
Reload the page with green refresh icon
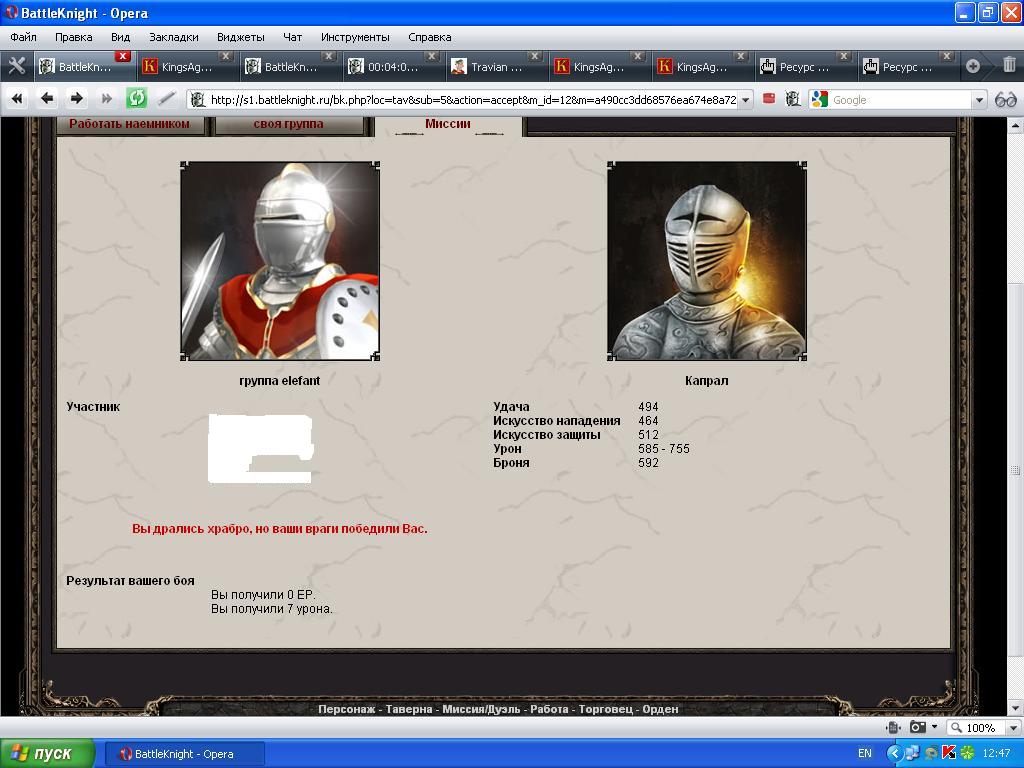point(136,99)
